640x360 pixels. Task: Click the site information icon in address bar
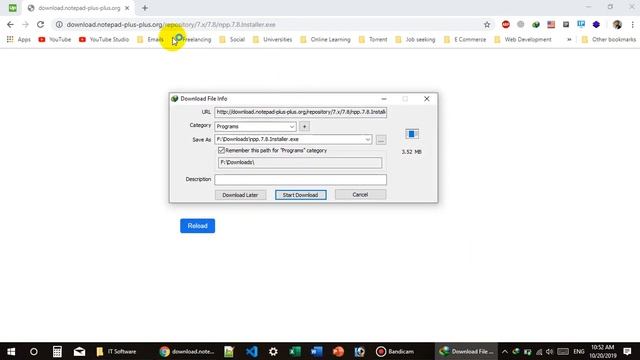click(59, 24)
